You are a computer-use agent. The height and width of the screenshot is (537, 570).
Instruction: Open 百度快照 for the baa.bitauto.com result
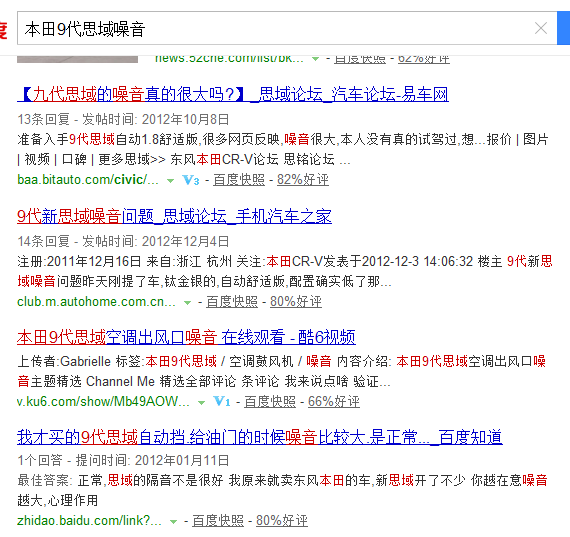(239, 180)
